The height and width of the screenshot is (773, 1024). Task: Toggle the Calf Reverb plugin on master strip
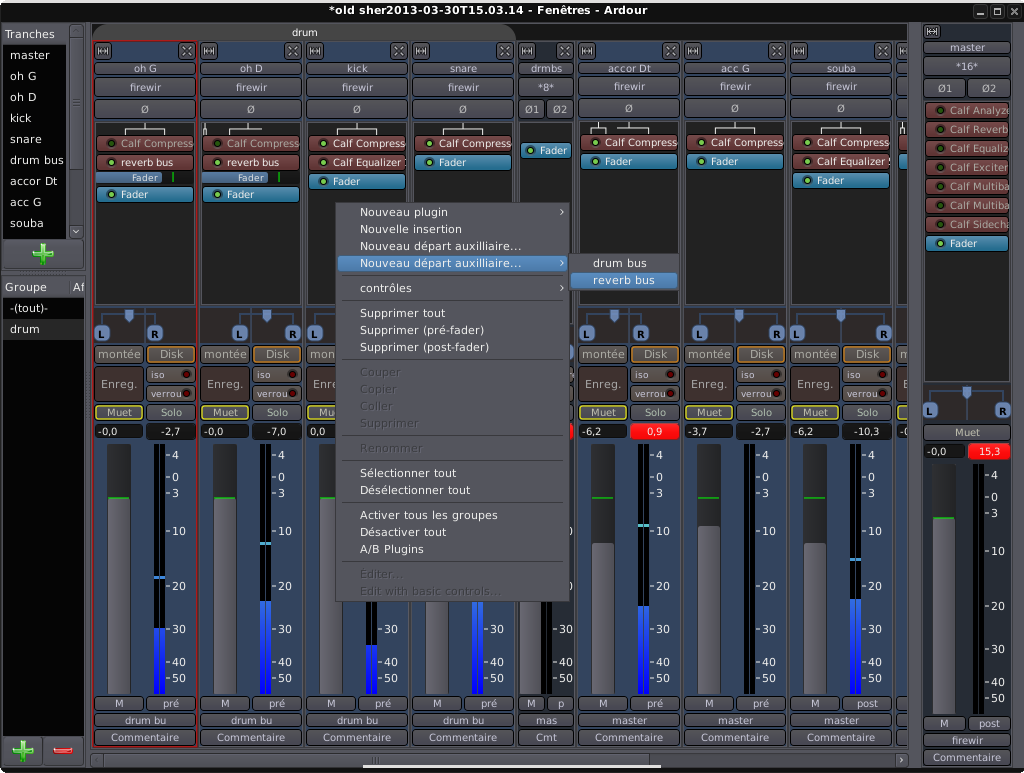(x=939, y=129)
